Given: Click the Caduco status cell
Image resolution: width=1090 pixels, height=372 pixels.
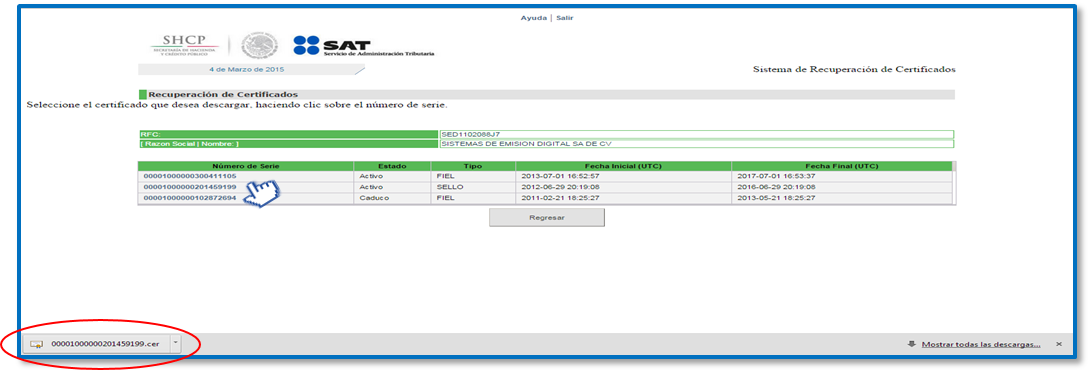Looking at the screenshot, I should (392, 198).
